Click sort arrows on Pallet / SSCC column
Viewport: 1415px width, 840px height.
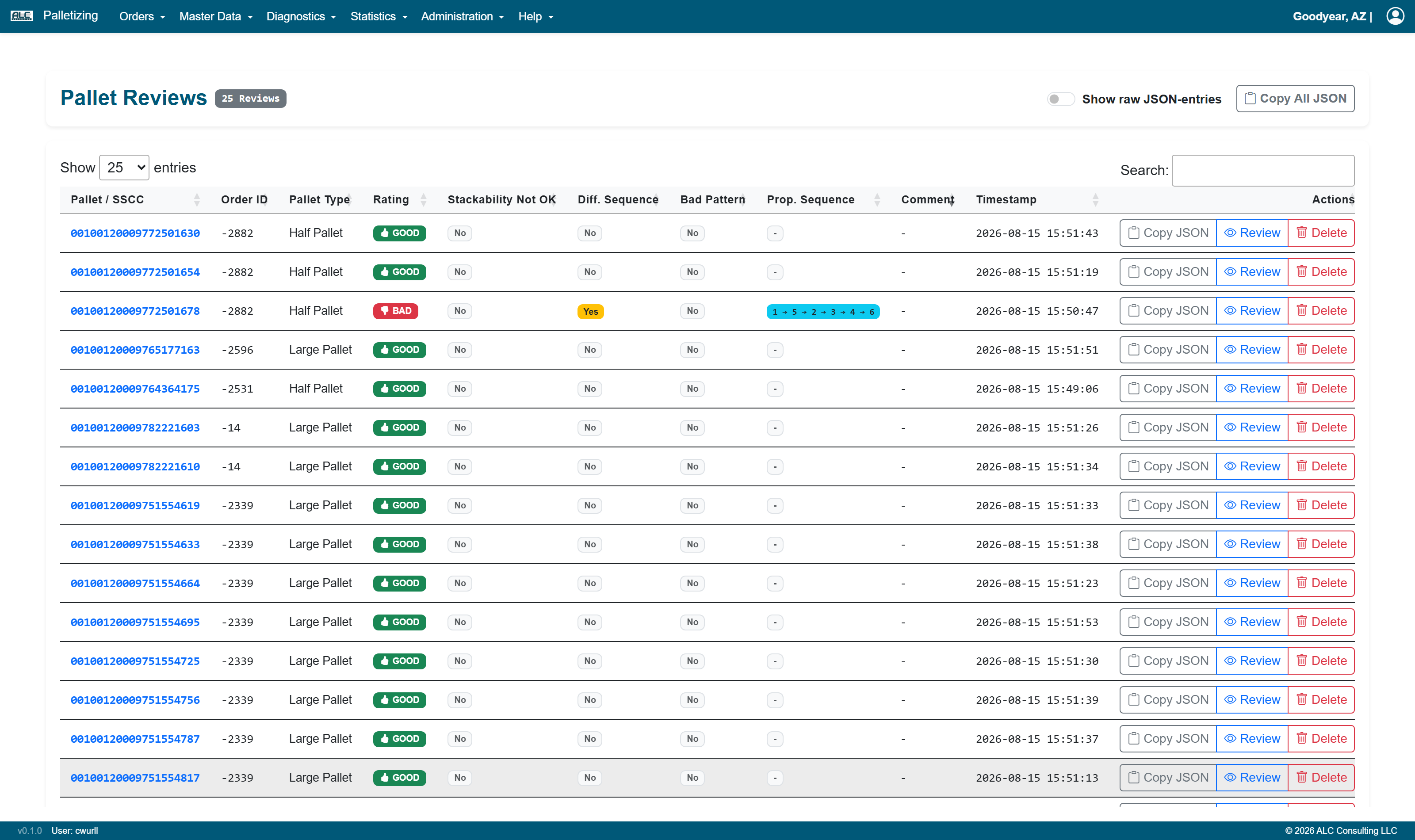pos(197,200)
